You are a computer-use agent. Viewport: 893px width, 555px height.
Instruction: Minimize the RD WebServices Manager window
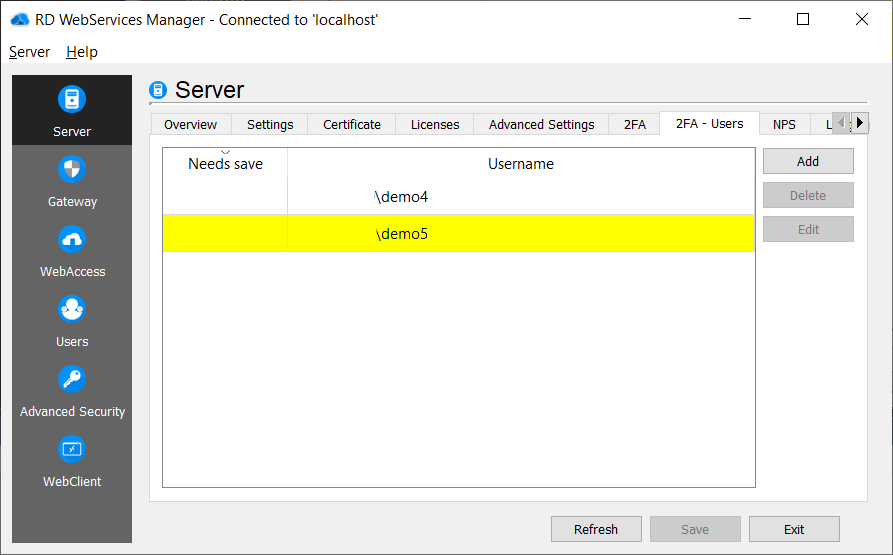[745, 19]
